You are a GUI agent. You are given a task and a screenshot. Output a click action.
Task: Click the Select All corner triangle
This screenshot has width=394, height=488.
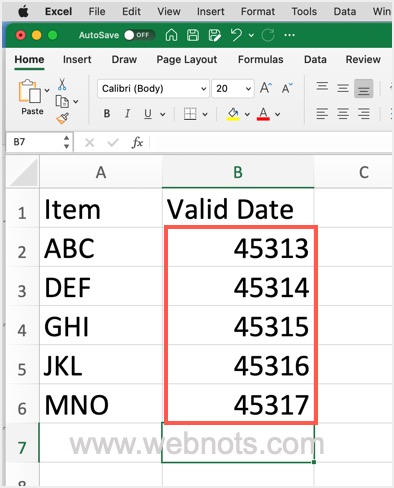22,172
